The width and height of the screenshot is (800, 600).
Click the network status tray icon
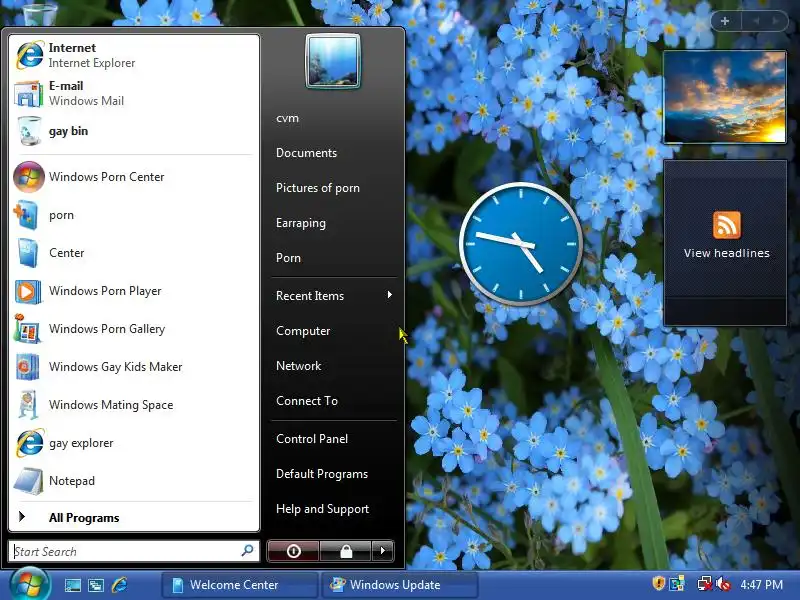(704, 583)
